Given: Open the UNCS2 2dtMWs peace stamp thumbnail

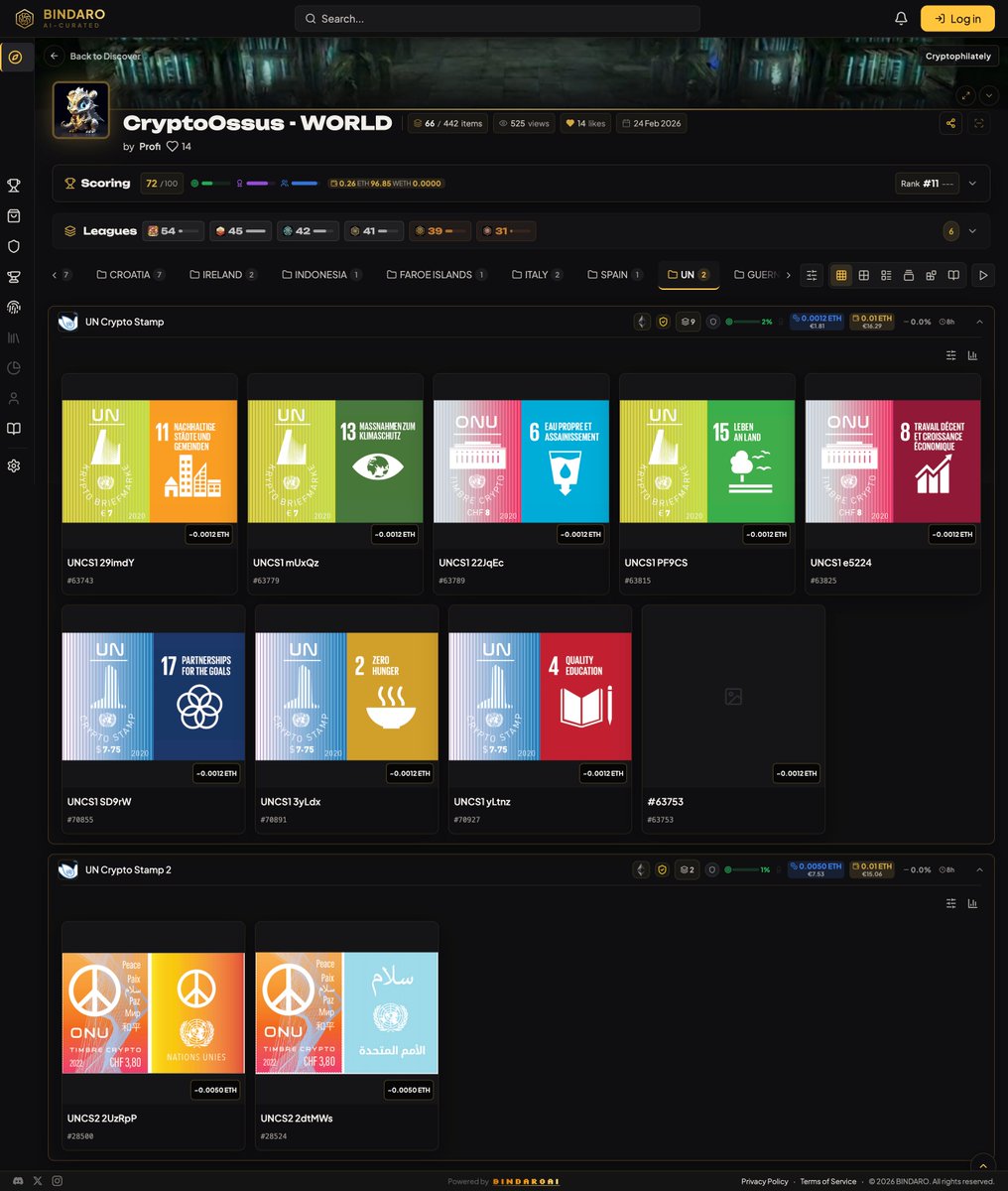Looking at the screenshot, I should coord(346,1013).
